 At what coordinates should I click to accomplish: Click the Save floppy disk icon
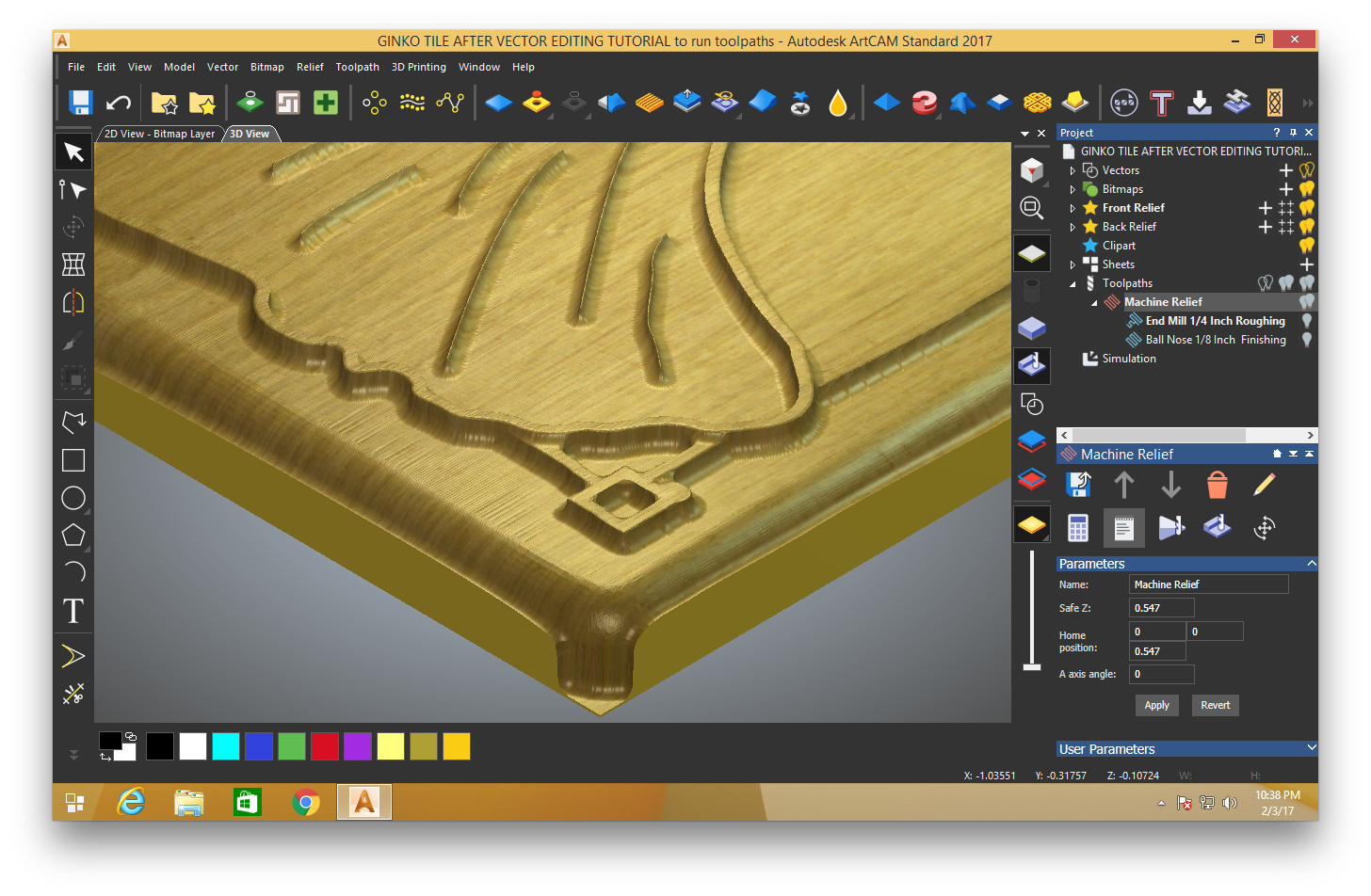click(80, 103)
